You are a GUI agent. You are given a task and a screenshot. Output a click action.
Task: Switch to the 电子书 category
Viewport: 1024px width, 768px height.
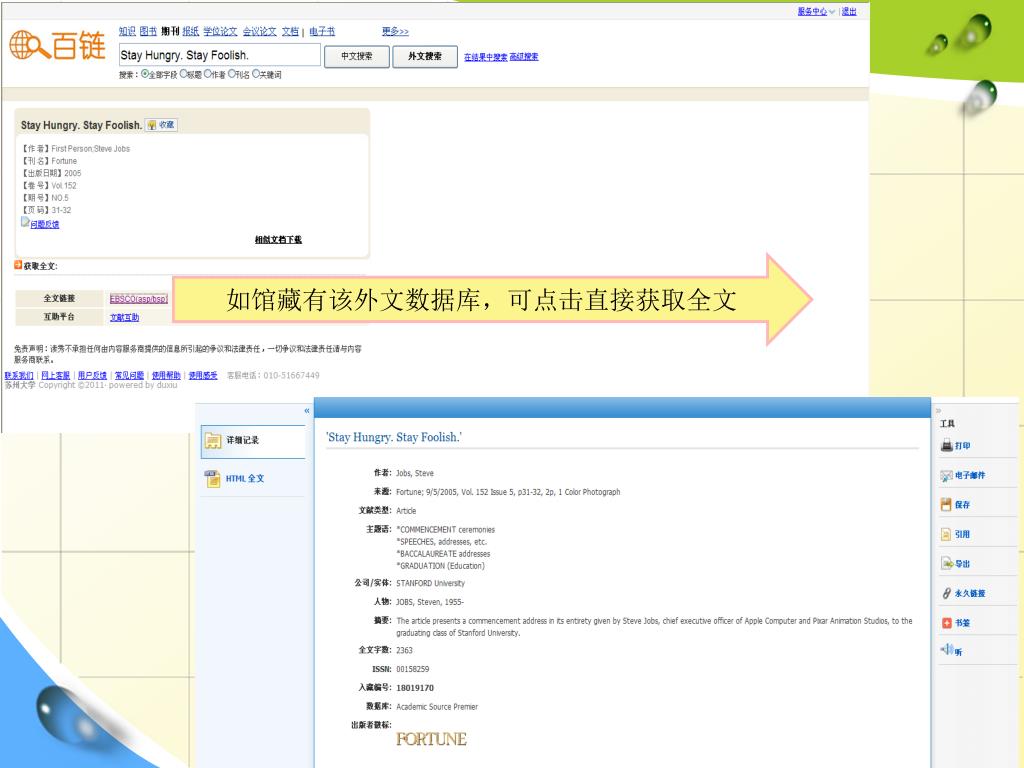[322, 31]
